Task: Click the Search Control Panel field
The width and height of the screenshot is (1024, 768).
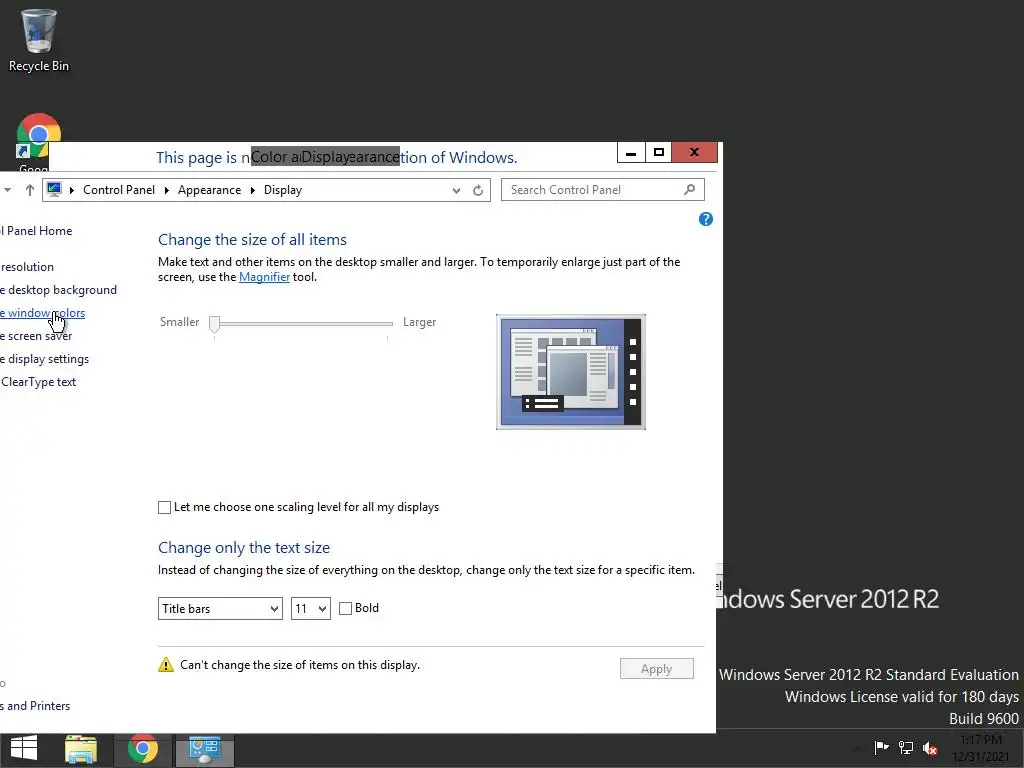Action: click(602, 189)
